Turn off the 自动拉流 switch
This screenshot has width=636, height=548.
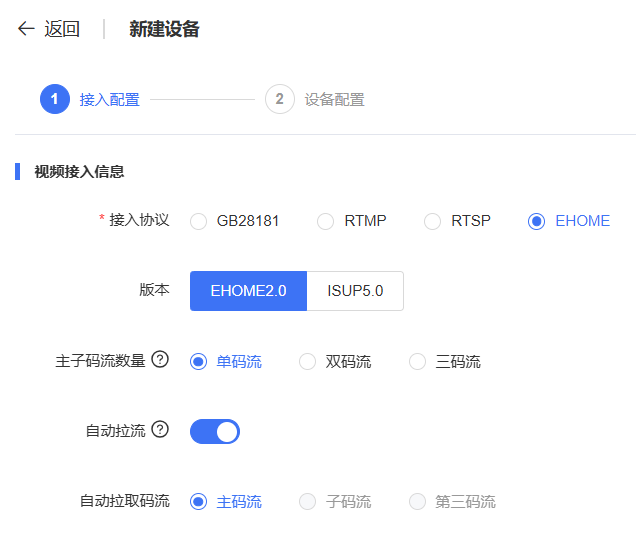click(215, 432)
